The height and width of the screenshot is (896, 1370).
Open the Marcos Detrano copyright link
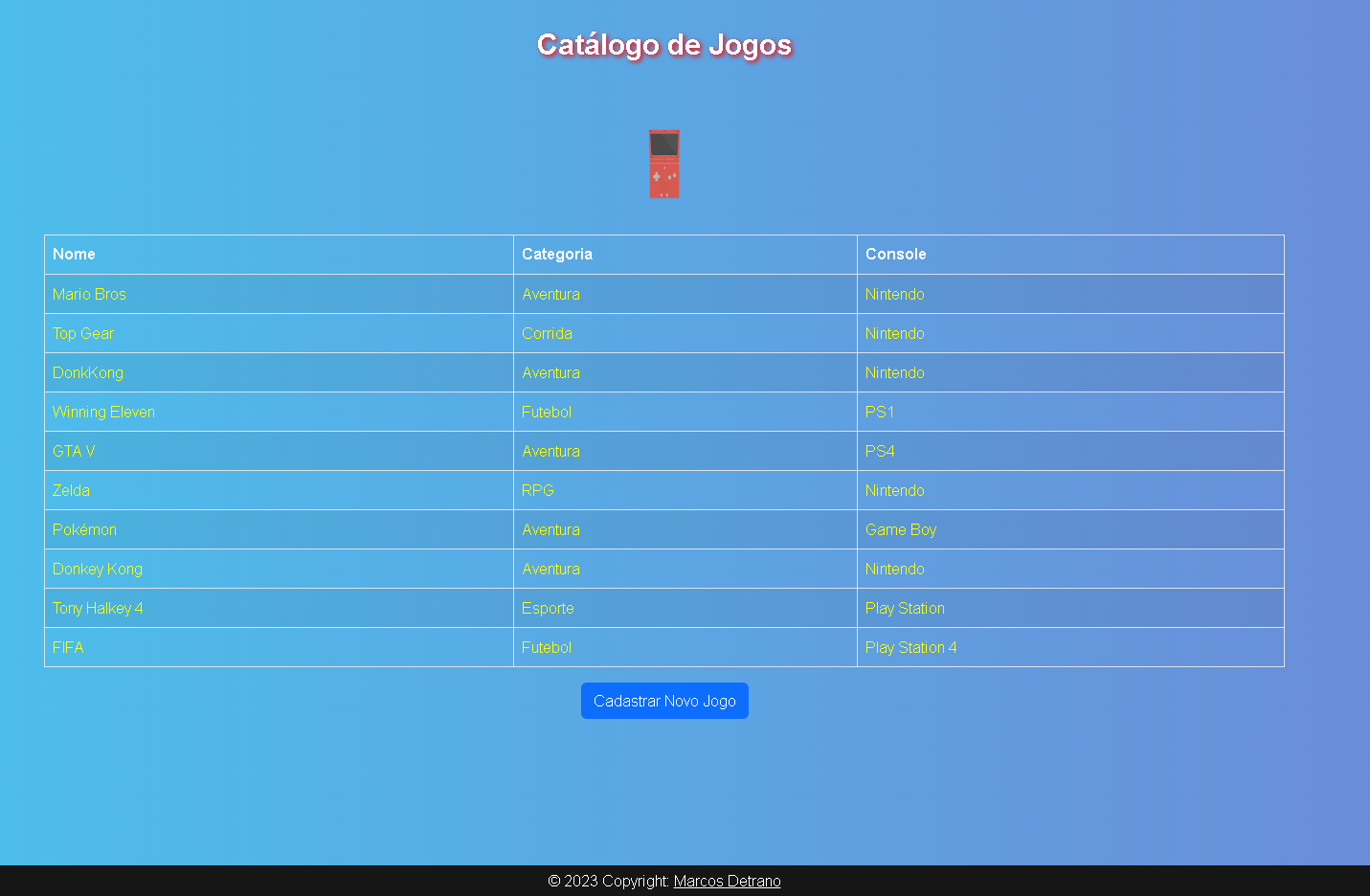coord(727,881)
